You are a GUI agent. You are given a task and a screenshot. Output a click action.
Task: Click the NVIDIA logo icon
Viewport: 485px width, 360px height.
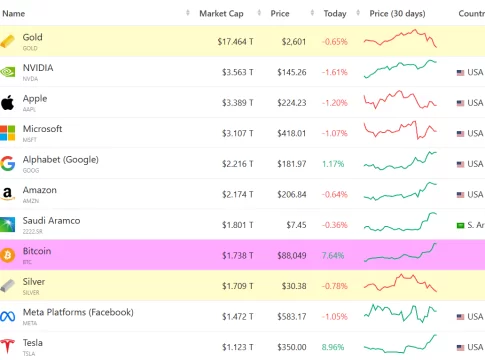(8, 72)
